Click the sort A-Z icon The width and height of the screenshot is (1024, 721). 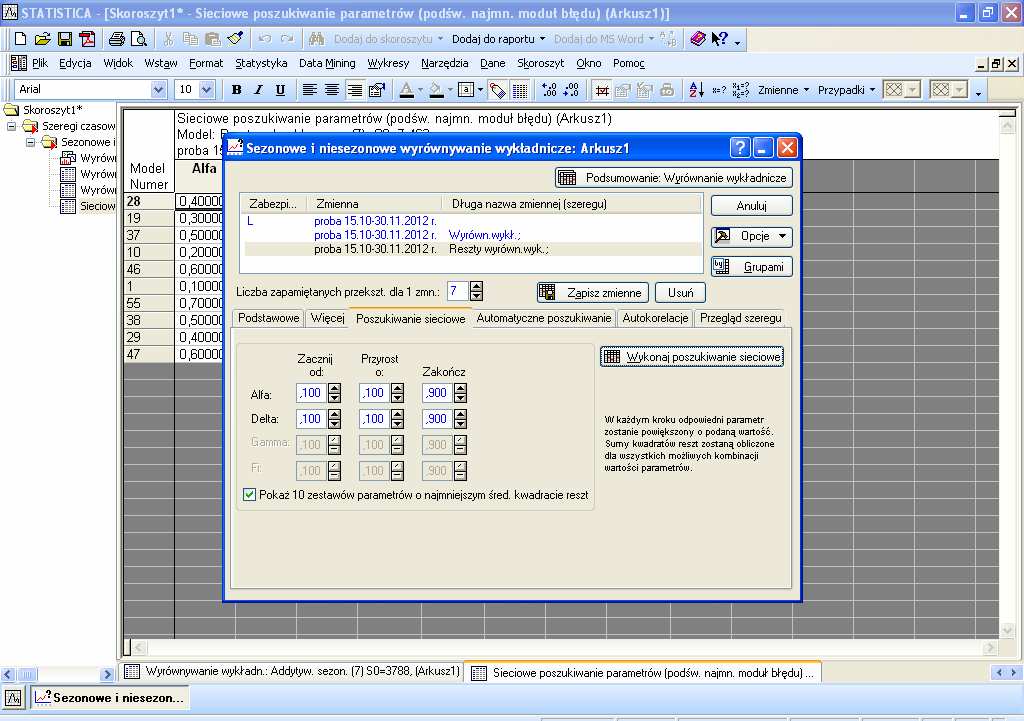coord(696,90)
